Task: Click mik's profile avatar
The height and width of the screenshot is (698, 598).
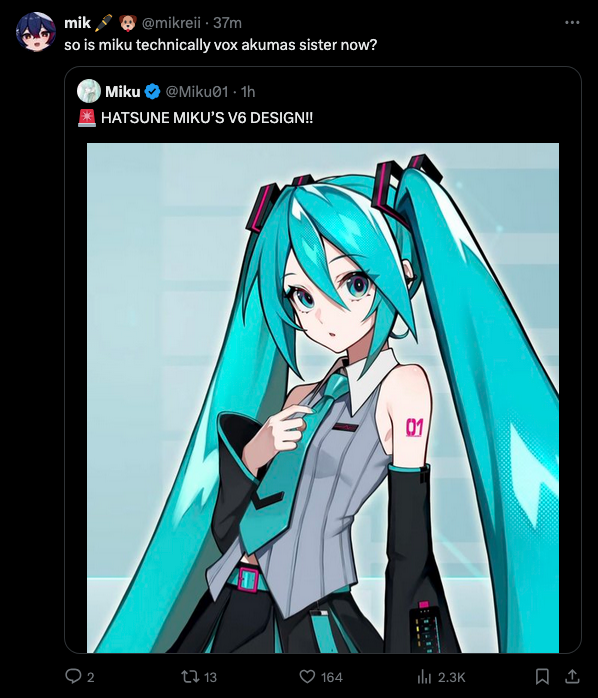Action: pos(36,32)
